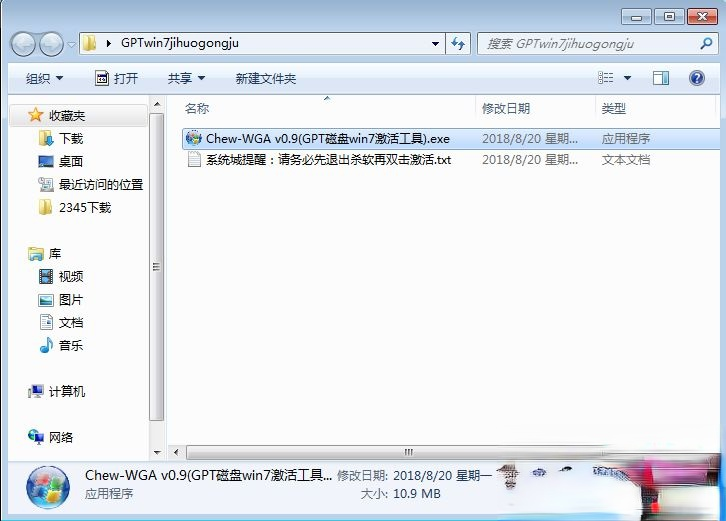Click the network icon beside 网络
The image size is (726, 521).
(x=36, y=437)
